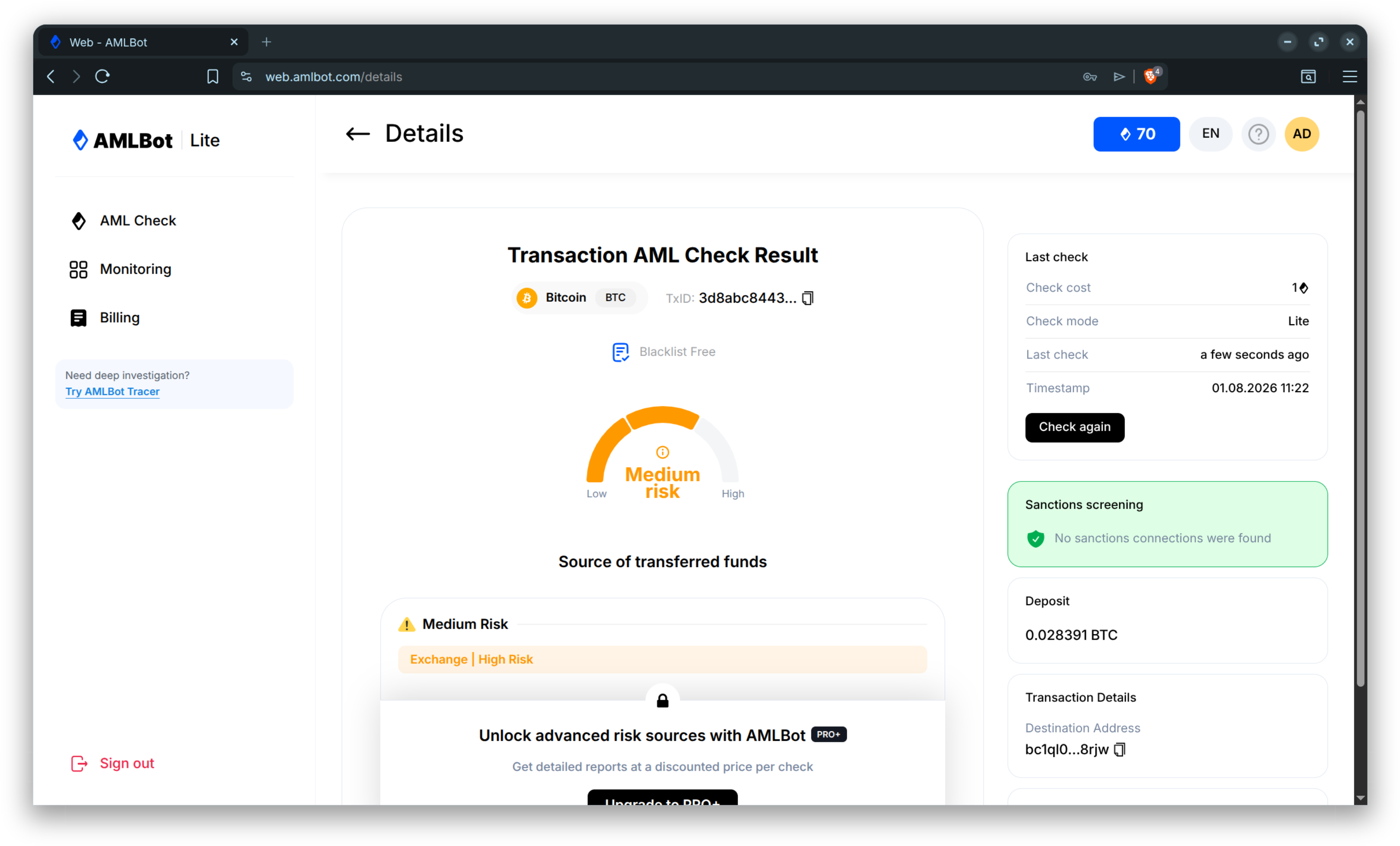This screenshot has height=846, width=1400.
Task: Click the Upgrade to PRO+ button
Action: tap(662, 798)
